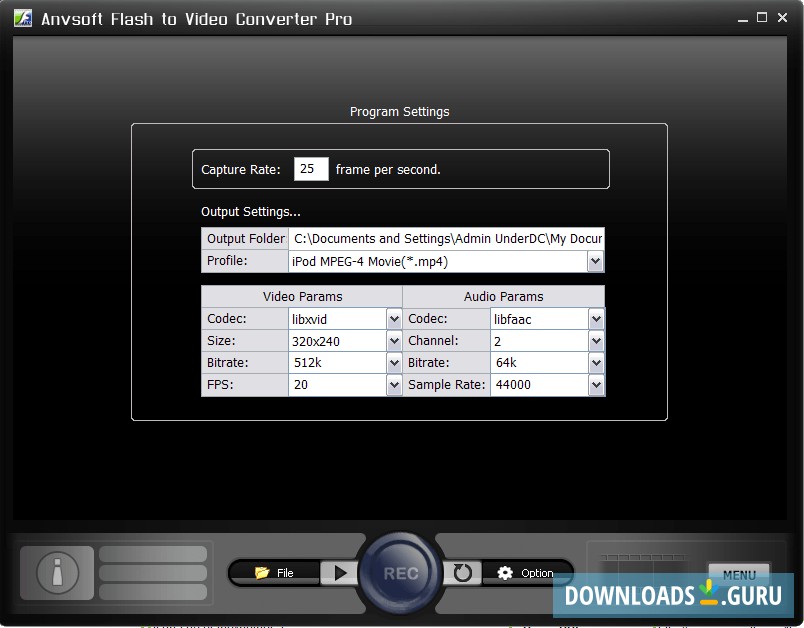Screen dimensions: 804x628
Task: Expand the audio Channel dropdown
Action: (x=596, y=341)
